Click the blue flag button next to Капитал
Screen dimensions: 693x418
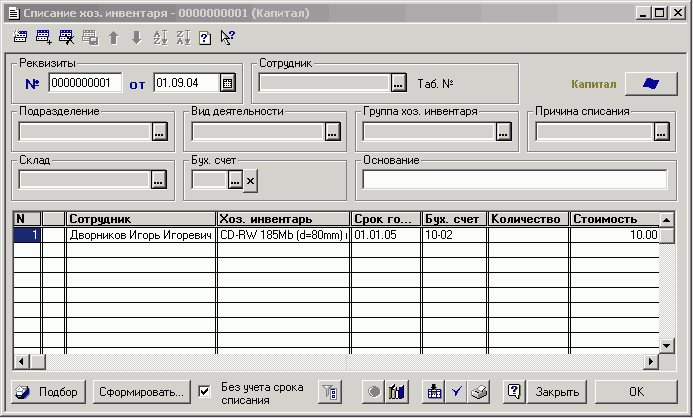pos(650,84)
